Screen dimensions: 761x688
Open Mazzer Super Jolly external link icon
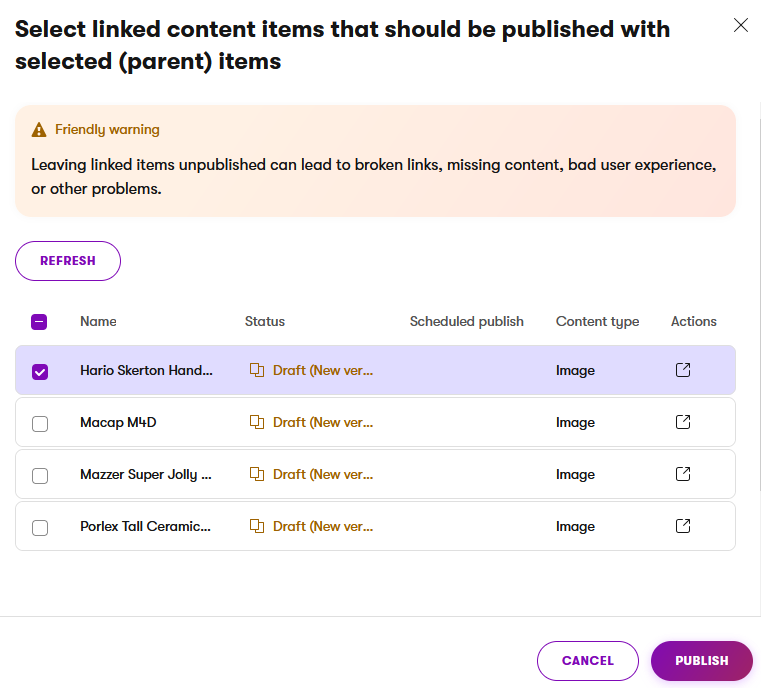coord(683,474)
